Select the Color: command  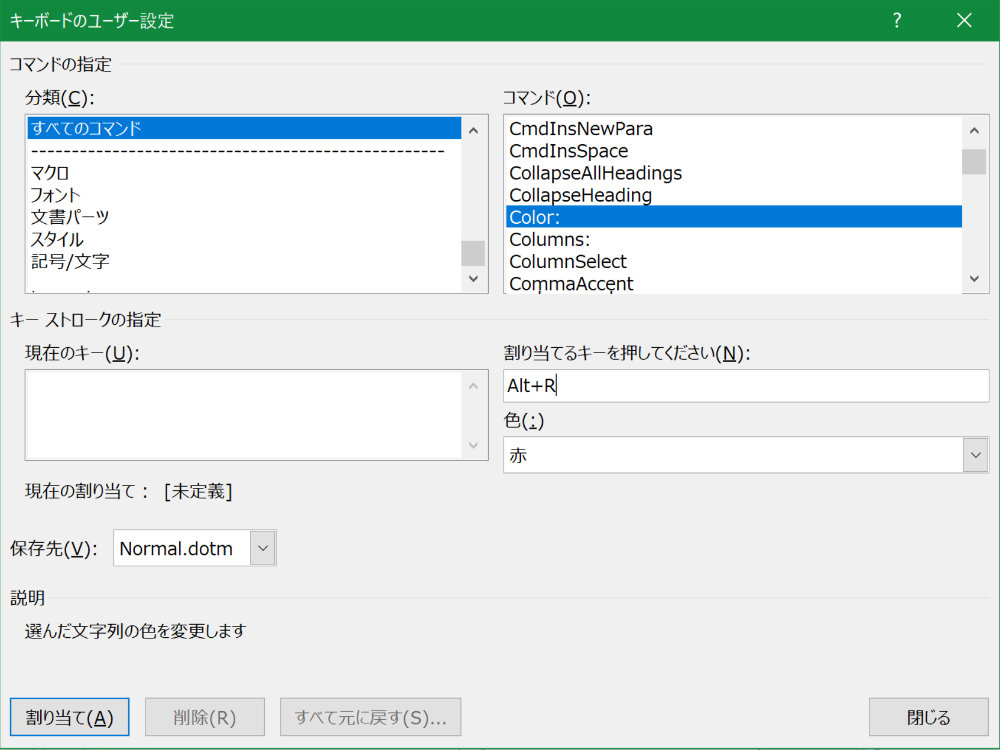pos(734,217)
